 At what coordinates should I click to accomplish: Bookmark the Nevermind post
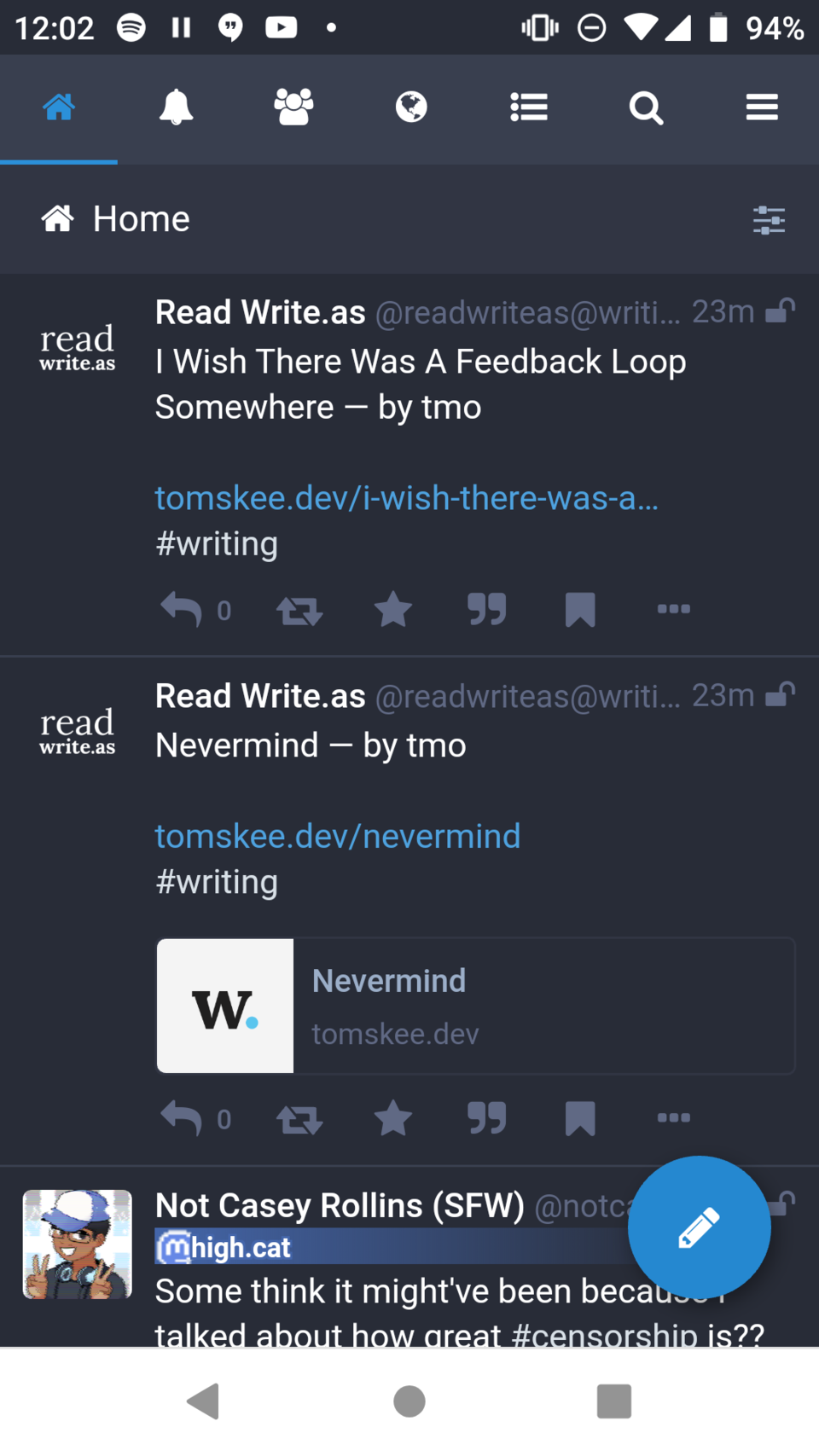click(x=580, y=1118)
